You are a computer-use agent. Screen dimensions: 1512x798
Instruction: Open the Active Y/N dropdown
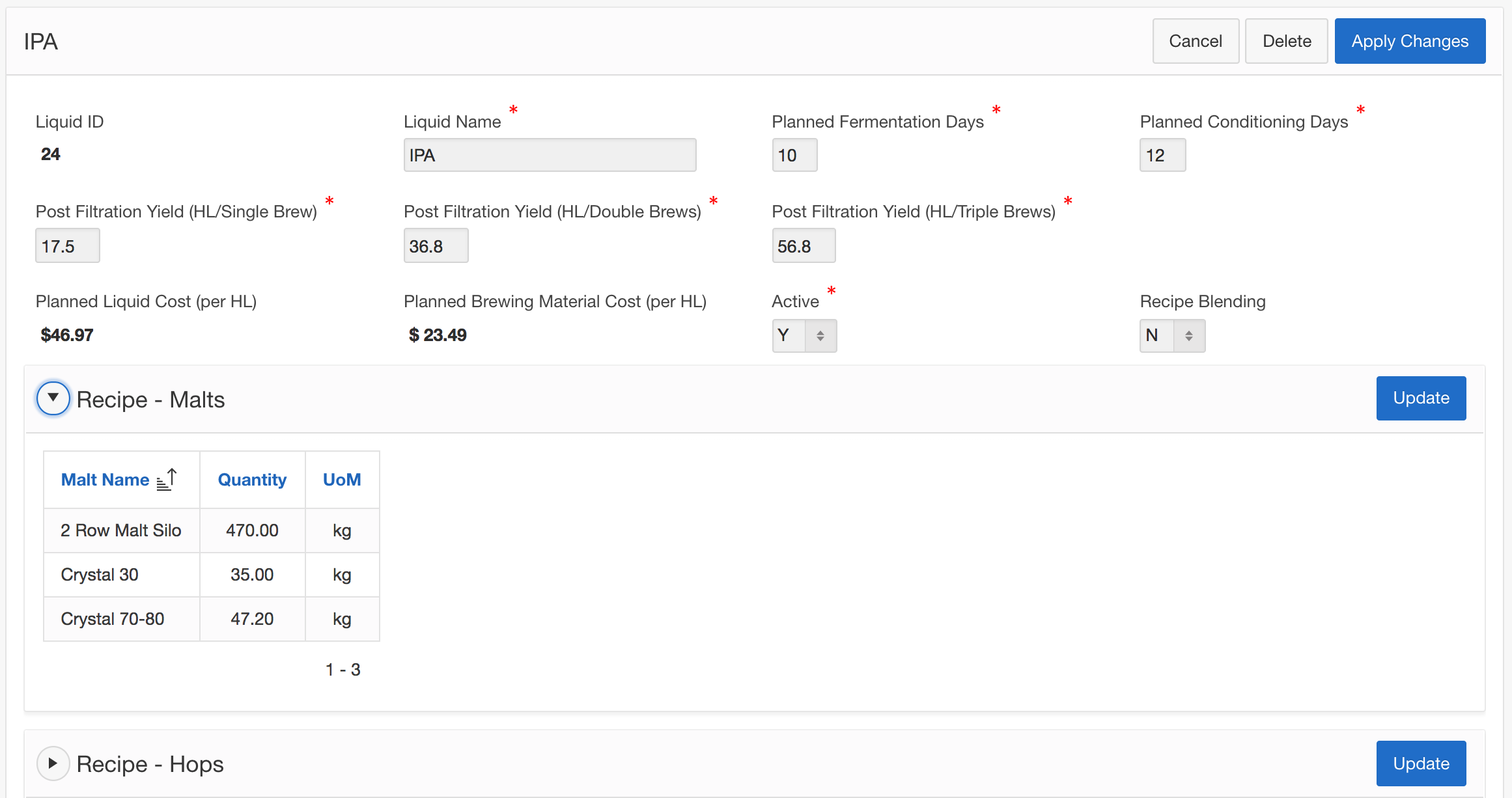pos(804,335)
